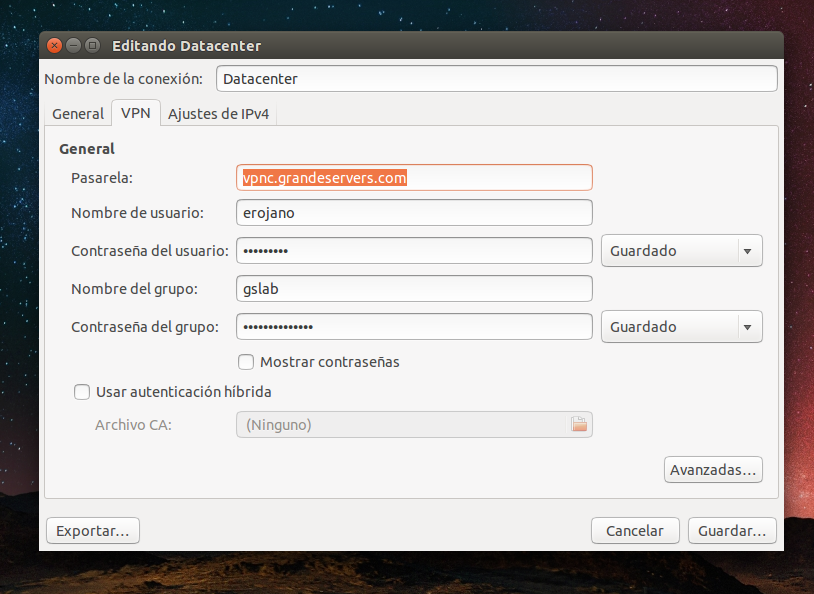
Task: Click the Exportar... button
Action: (x=93, y=531)
